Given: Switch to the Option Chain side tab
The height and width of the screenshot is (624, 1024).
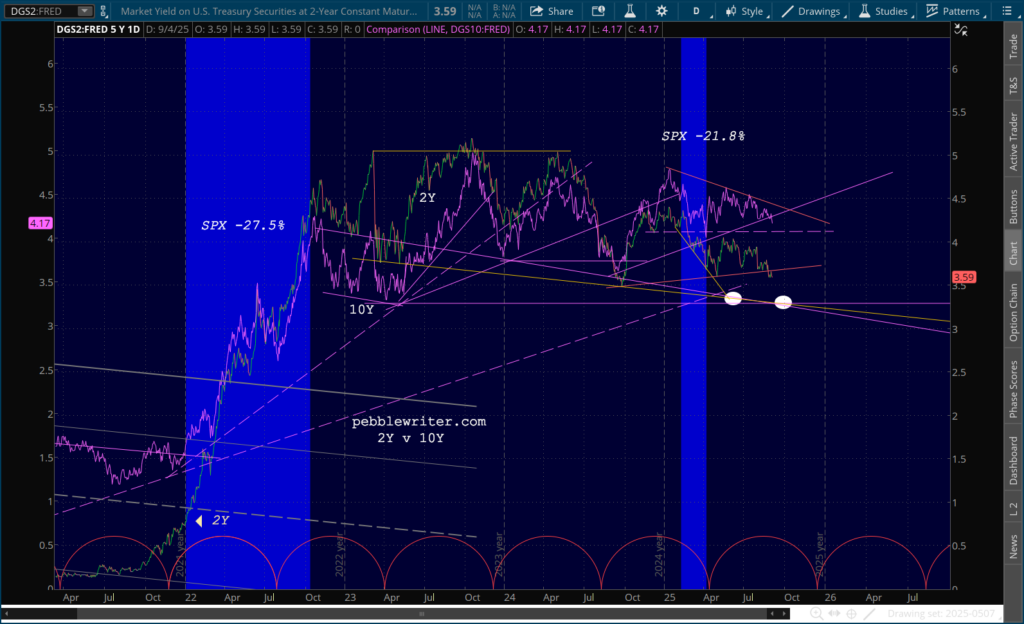Looking at the screenshot, I should tap(1014, 312).
